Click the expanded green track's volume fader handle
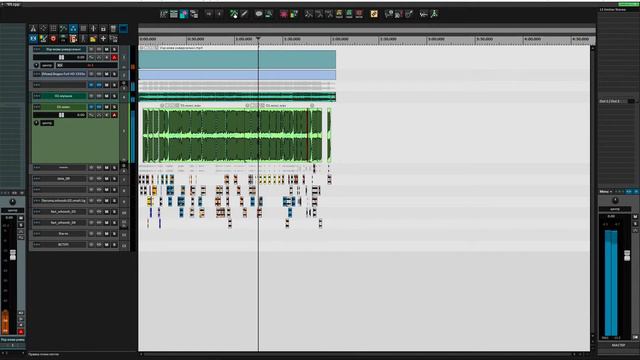Image resolution: width=640 pixels, height=360 pixels. (x=61, y=115)
